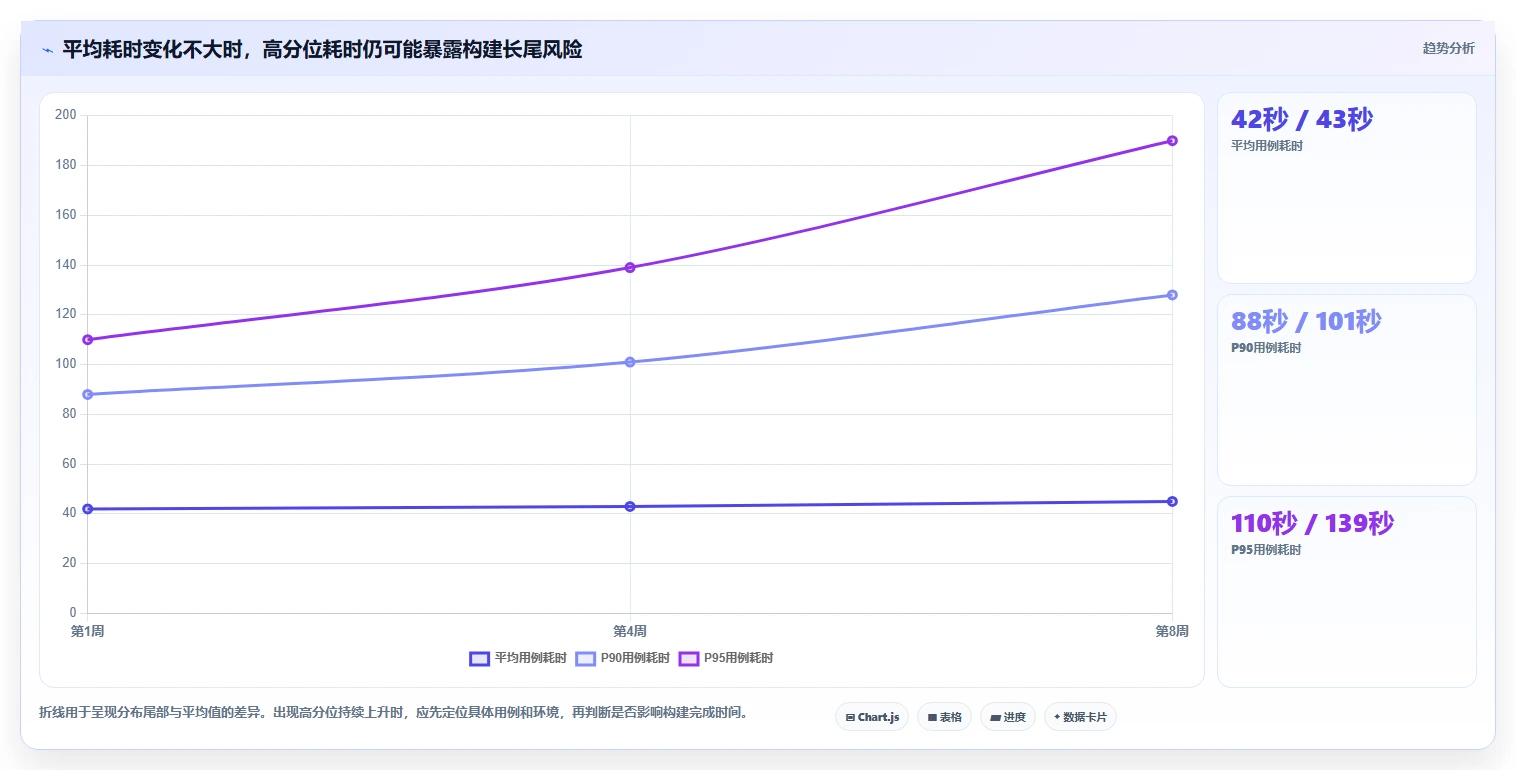The image size is (1516, 770).
Task: Click the 110秒 / 139秒 card value
Action: [1312, 523]
